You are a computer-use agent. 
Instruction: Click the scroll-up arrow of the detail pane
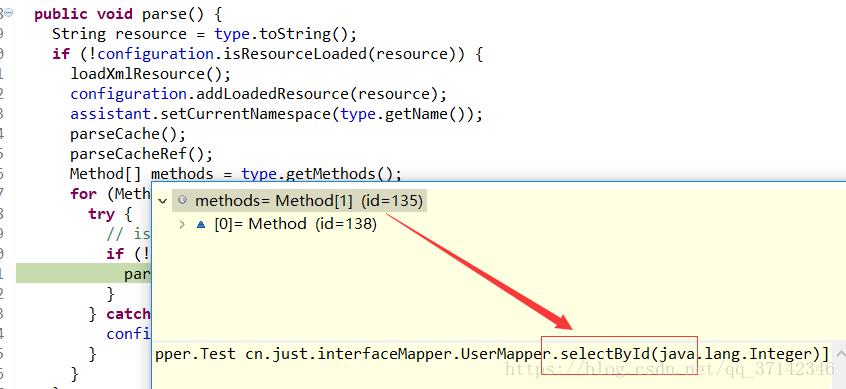click(x=841, y=353)
